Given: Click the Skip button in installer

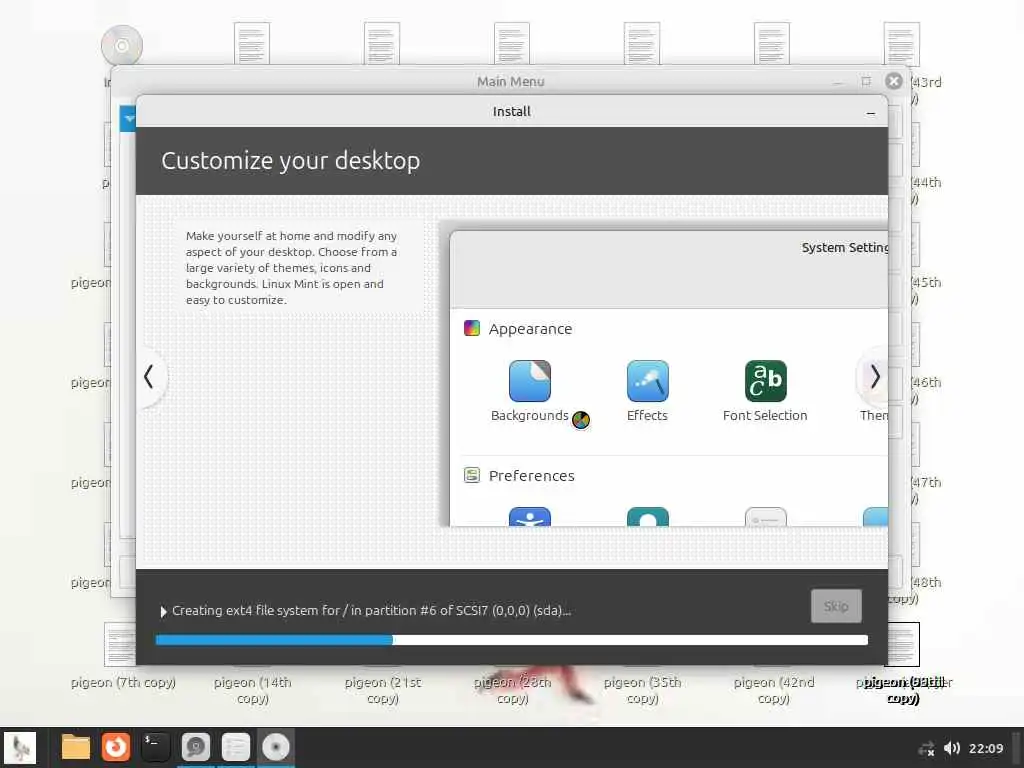Looking at the screenshot, I should (836, 606).
